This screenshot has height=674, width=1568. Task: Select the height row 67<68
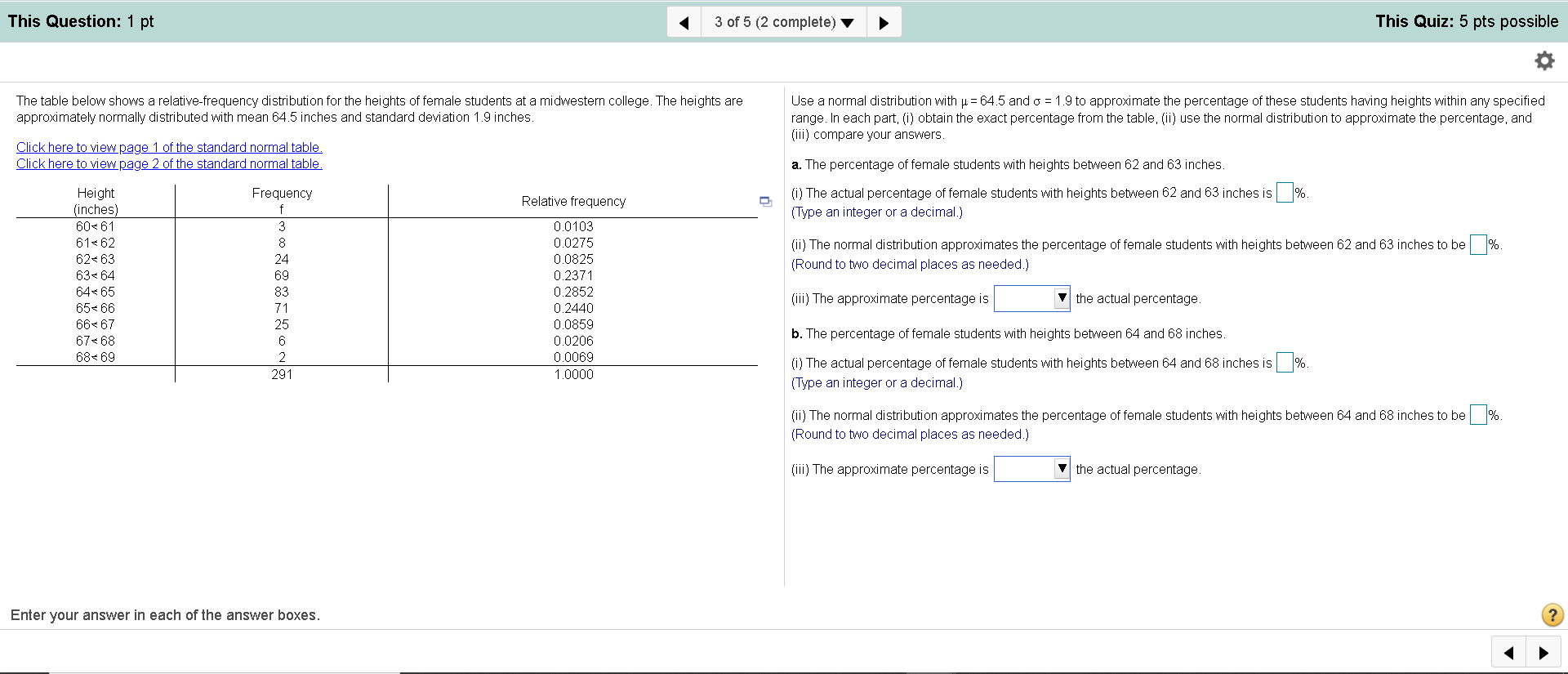coord(96,341)
